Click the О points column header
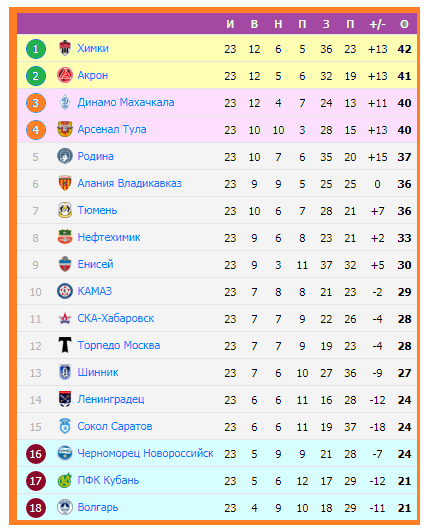The height and width of the screenshot is (530, 425). click(404, 24)
